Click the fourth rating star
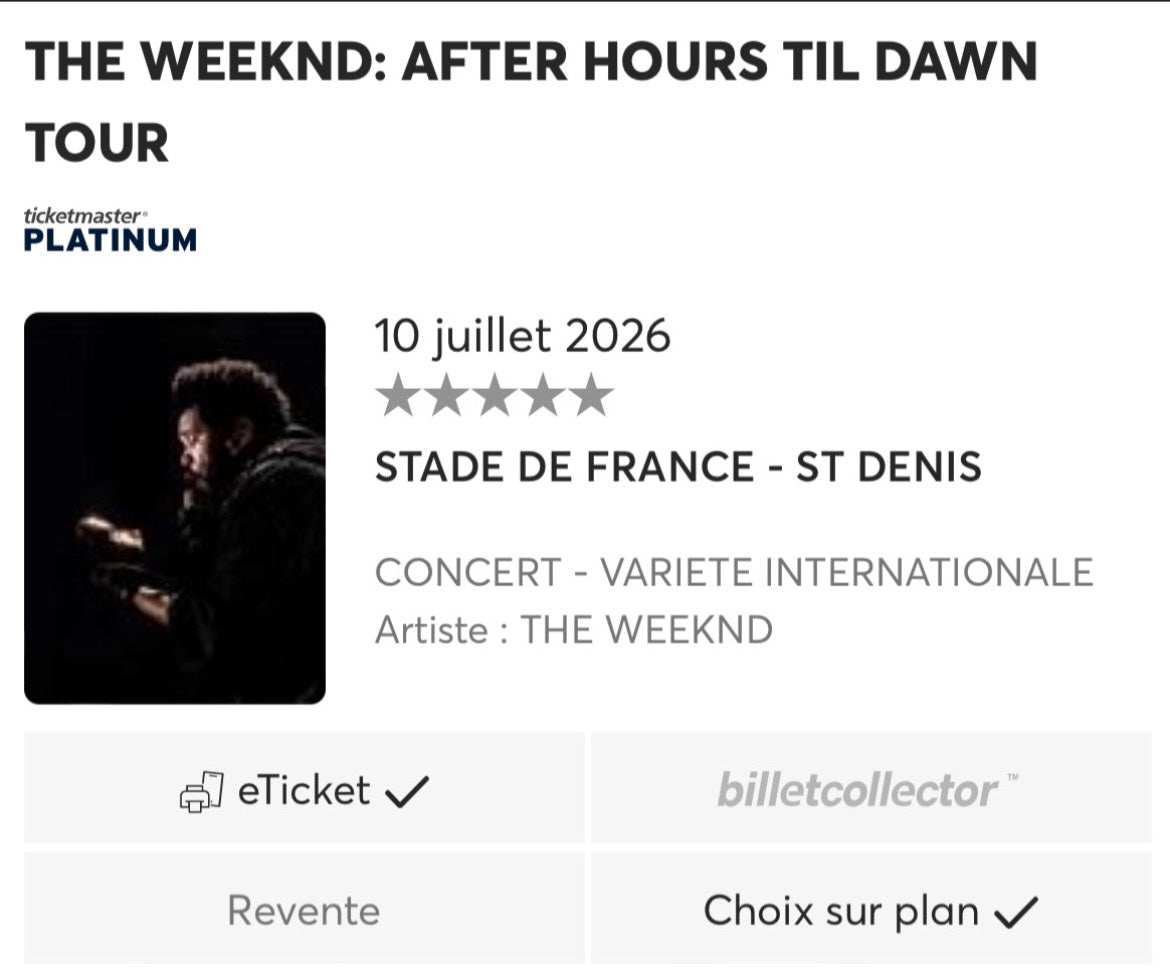This screenshot has width=1170, height=968. pyautogui.click(x=541, y=396)
